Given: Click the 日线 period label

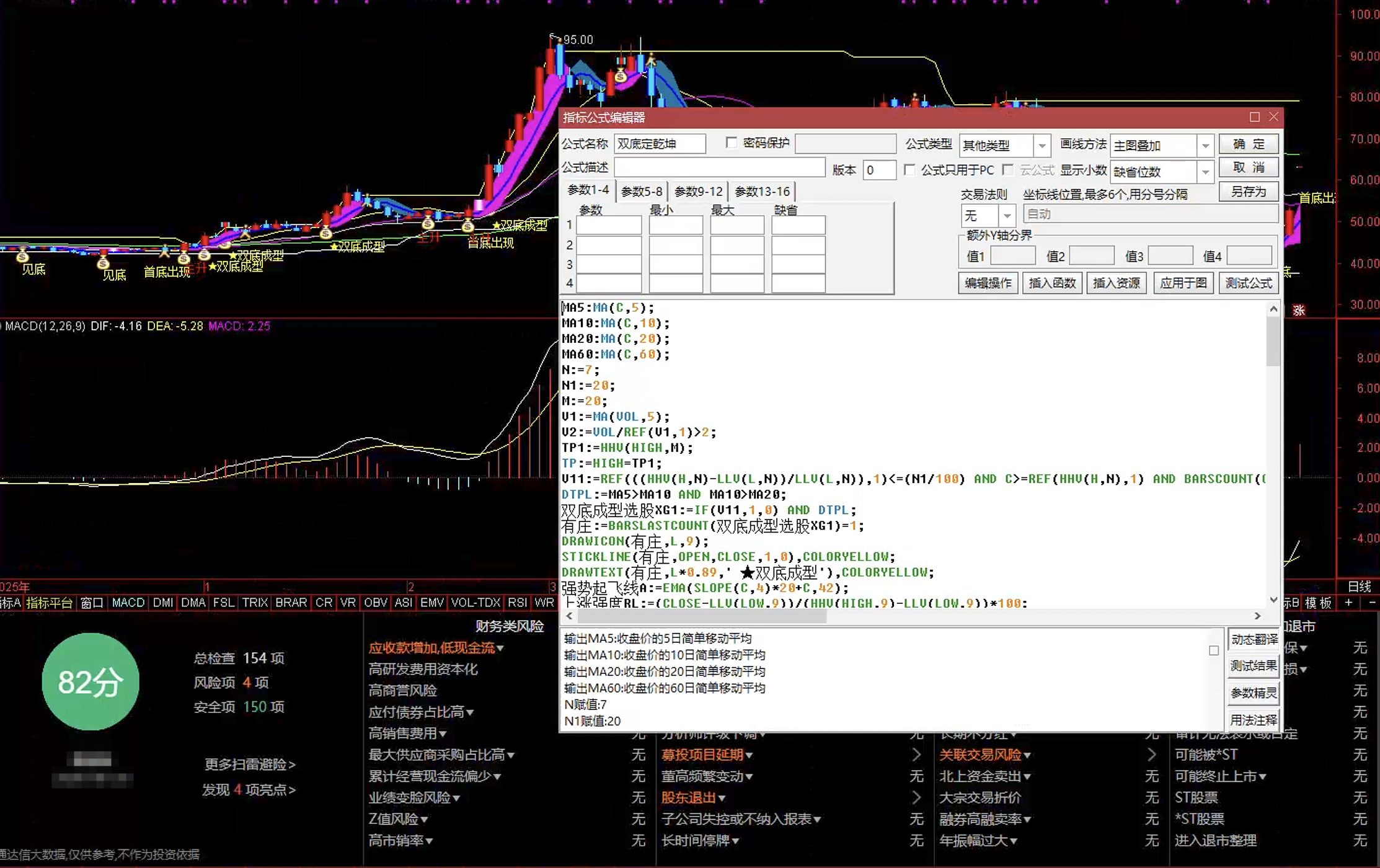Looking at the screenshot, I should 1359,587.
